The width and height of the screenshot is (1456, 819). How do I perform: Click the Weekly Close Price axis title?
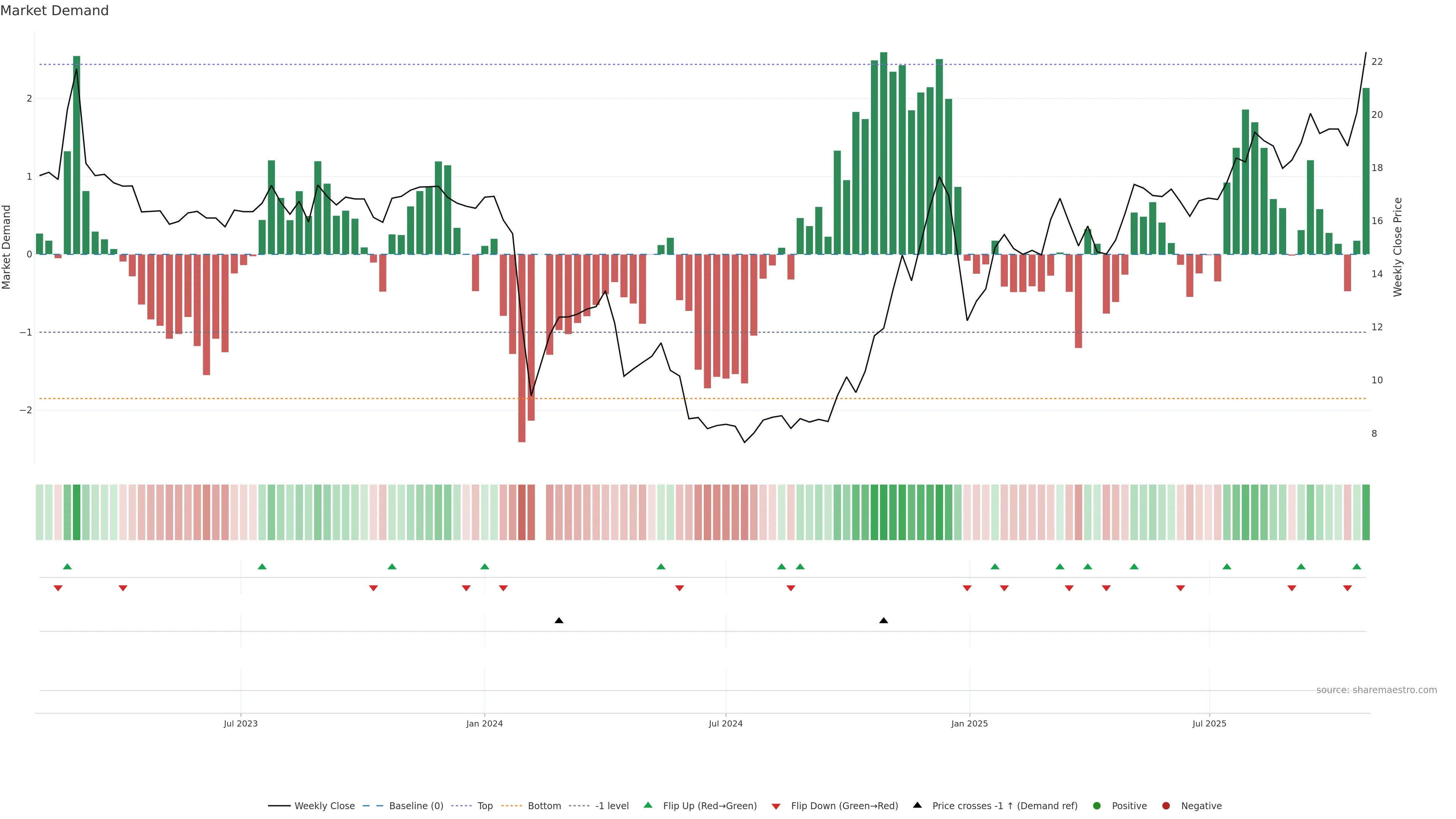point(1398,247)
